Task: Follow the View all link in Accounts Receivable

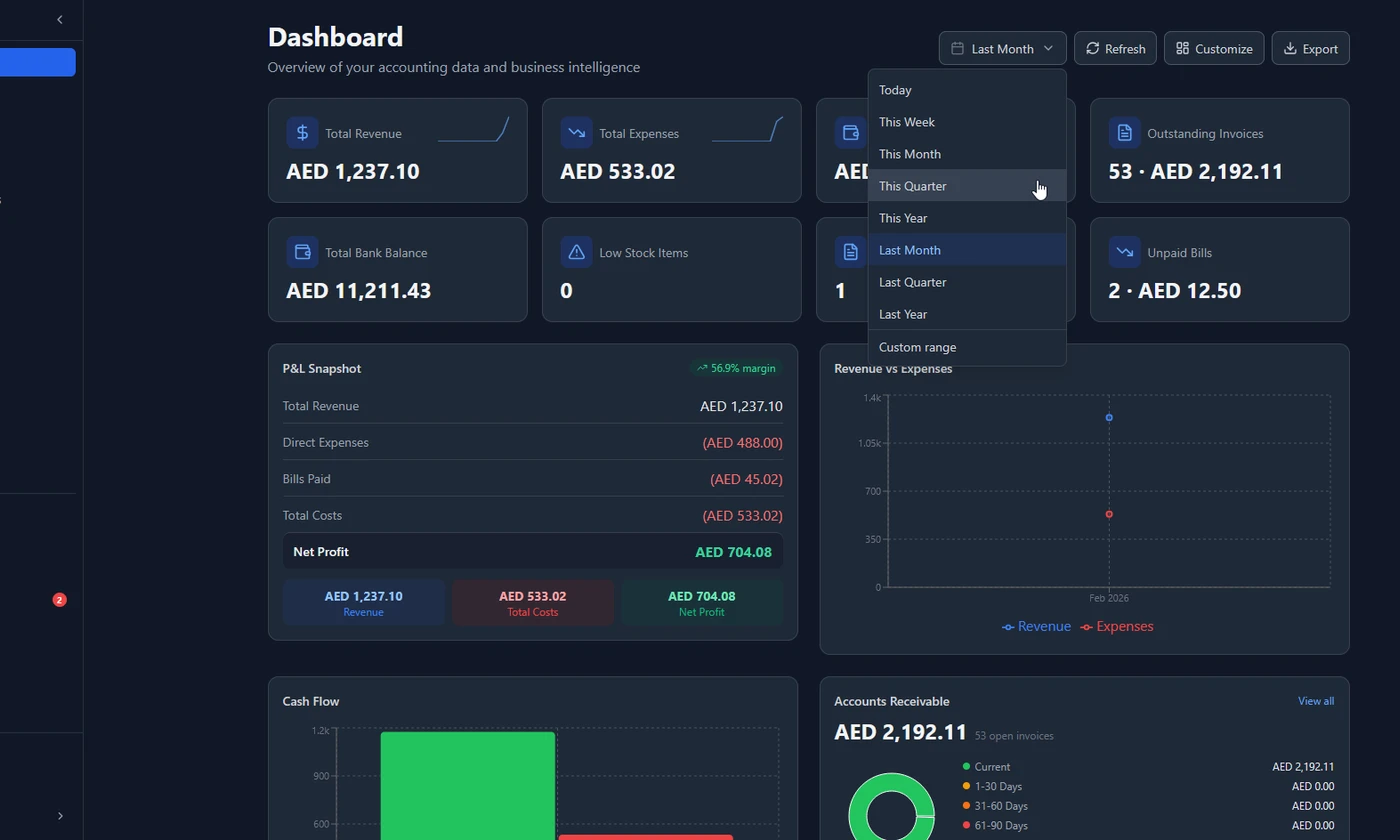Action: click(x=1315, y=701)
